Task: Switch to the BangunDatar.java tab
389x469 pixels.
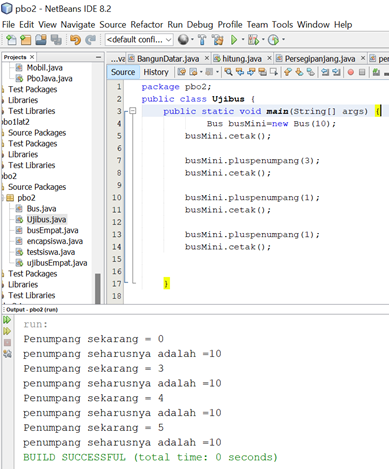Action: coord(168,59)
